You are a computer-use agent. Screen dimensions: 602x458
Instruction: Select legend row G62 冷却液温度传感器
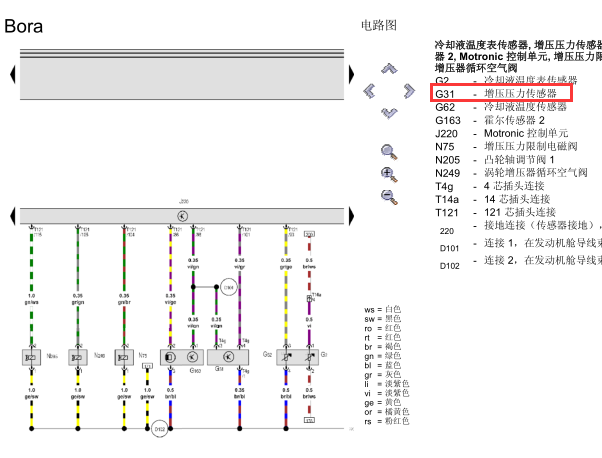click(501, 107)
